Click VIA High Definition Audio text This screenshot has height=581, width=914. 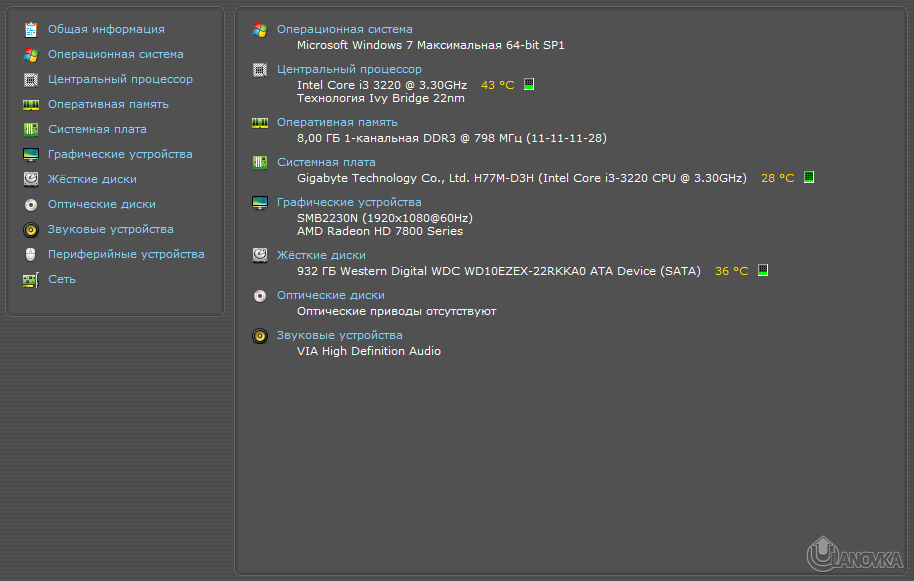[x=369, y=351]
